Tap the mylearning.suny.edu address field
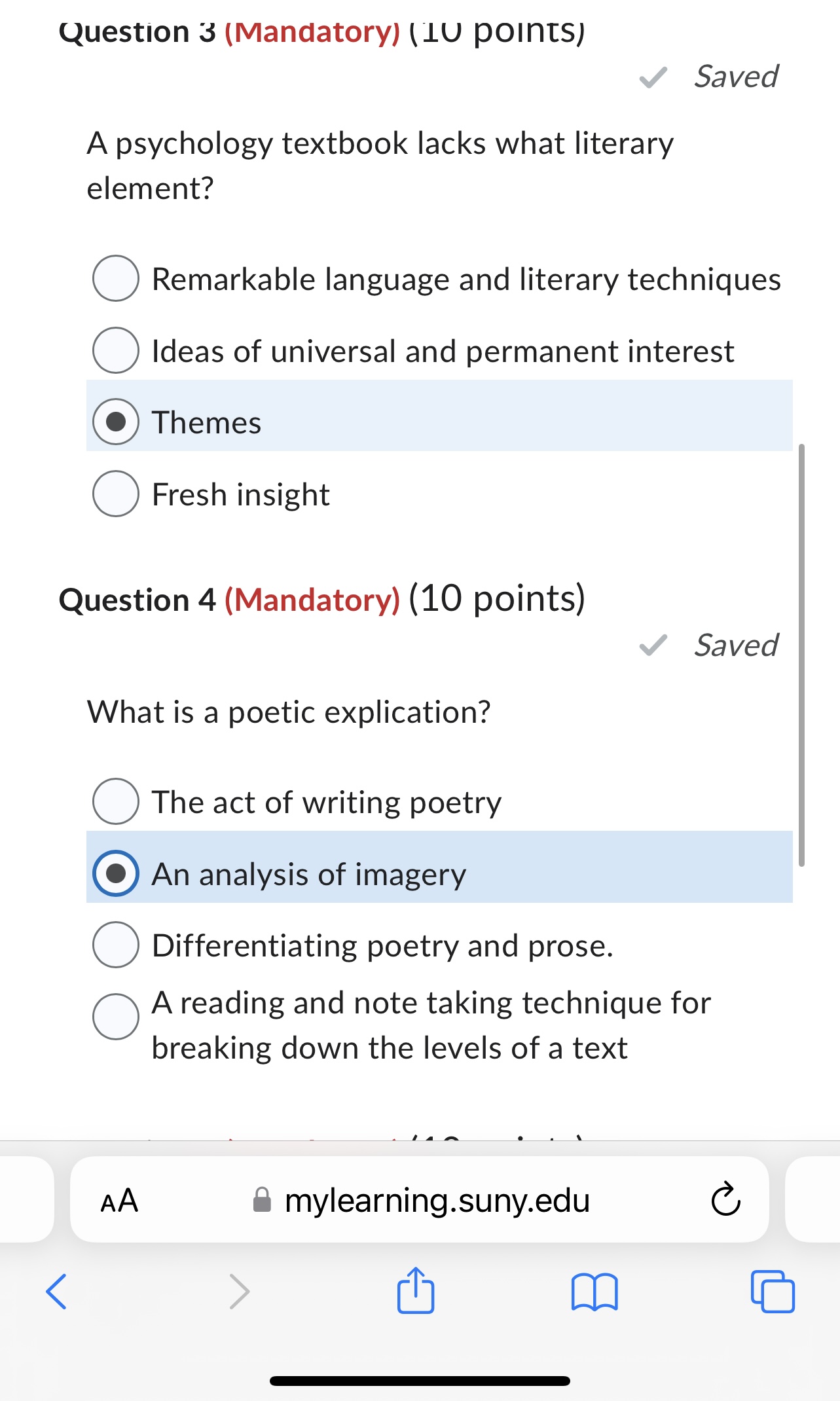The height and width of the screenshot is (1401, 840). pos(437,1201)
